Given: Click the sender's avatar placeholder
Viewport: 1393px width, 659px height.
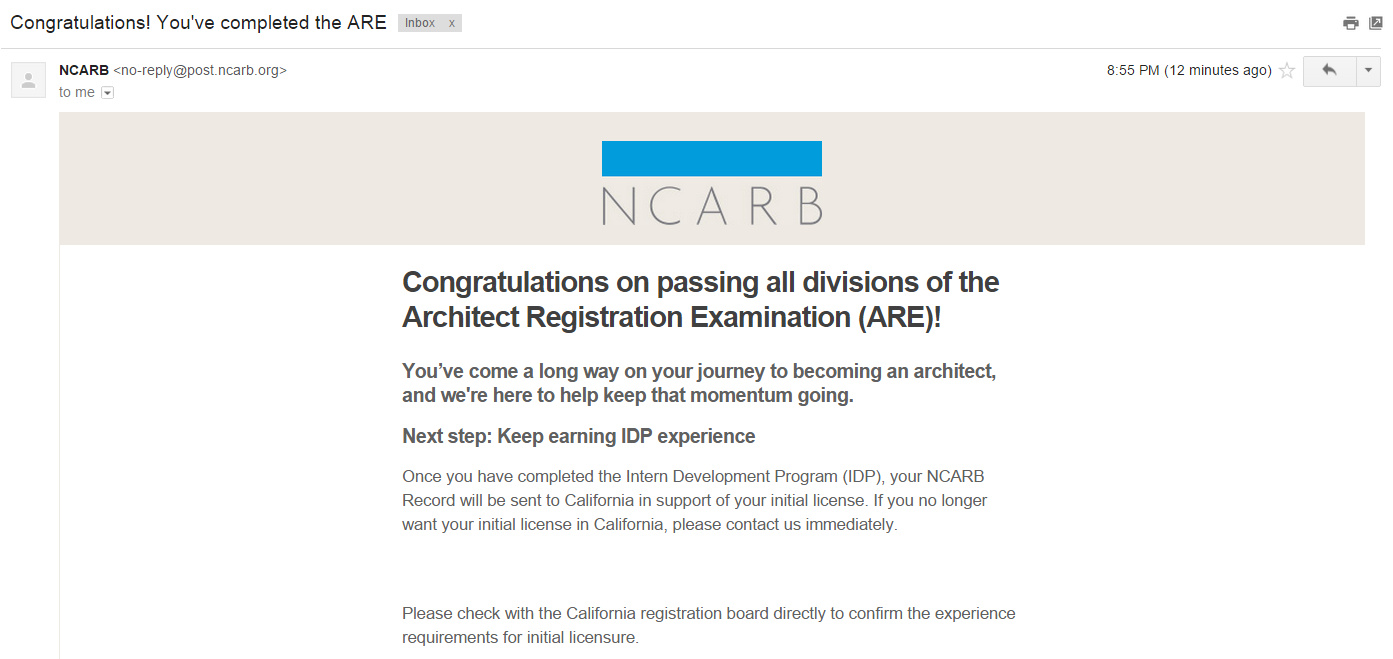Looking at the screenshot, I should 28,80.
